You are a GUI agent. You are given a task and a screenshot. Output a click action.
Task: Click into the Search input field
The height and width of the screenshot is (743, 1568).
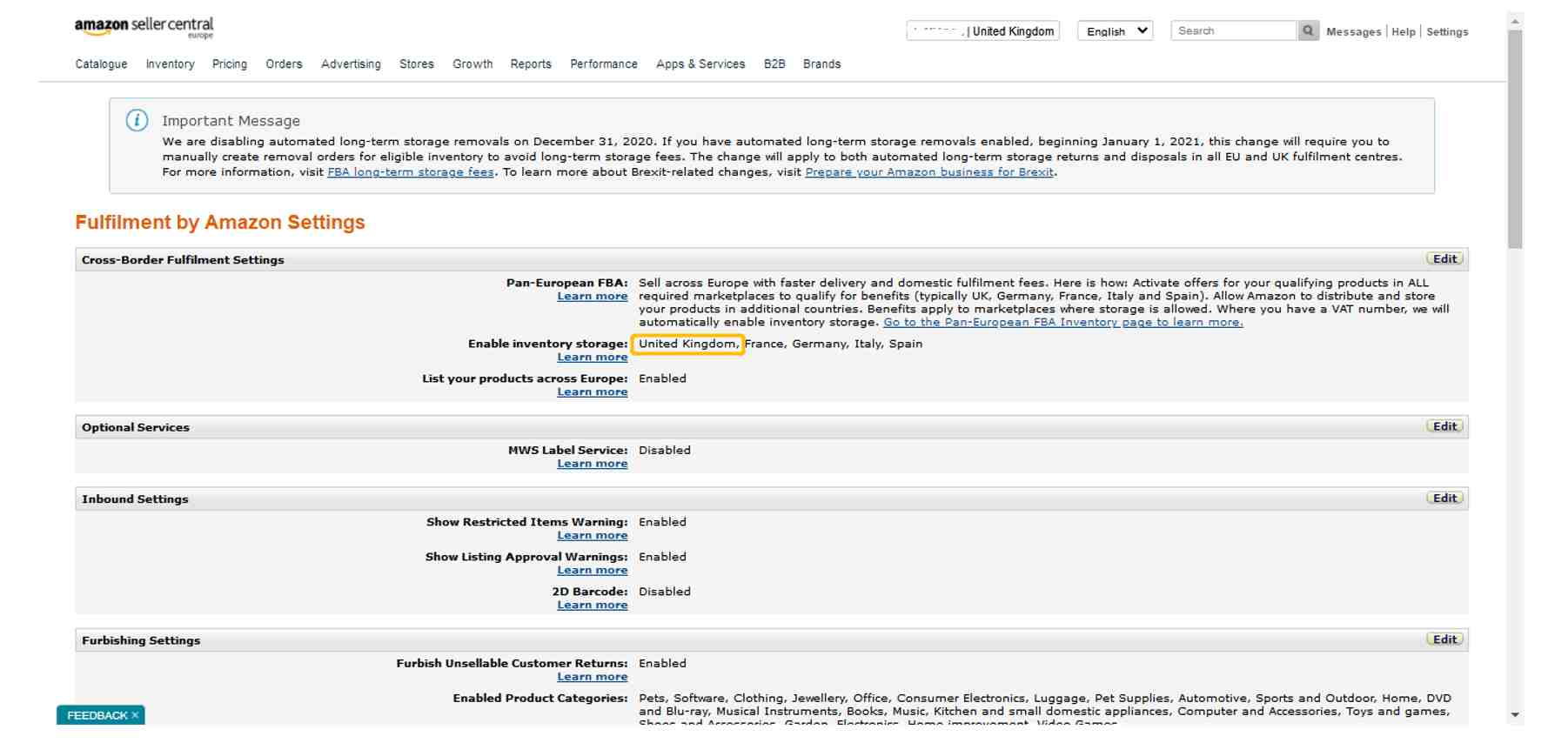(1234, 30)
